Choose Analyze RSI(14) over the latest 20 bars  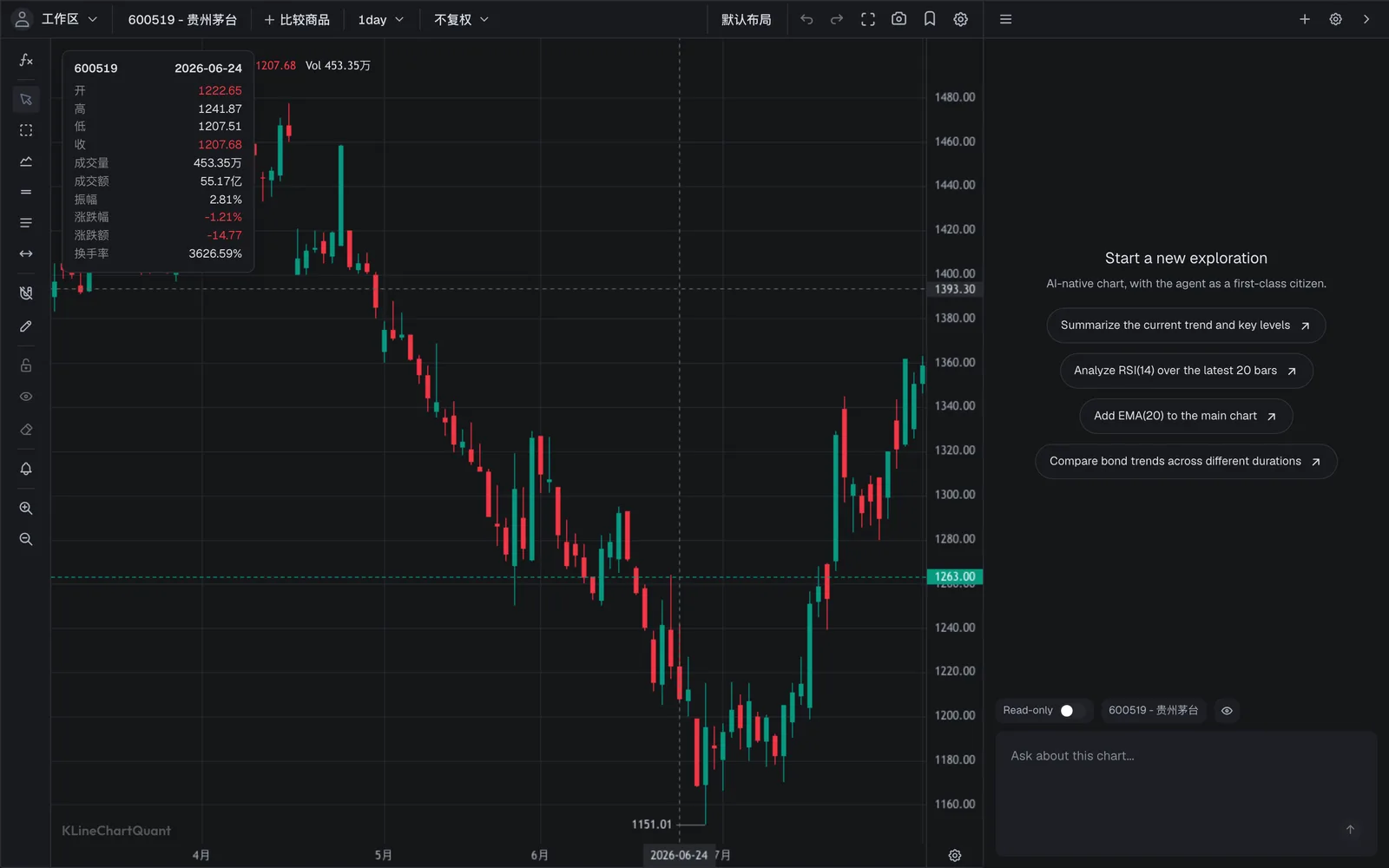pos(1186,371)
